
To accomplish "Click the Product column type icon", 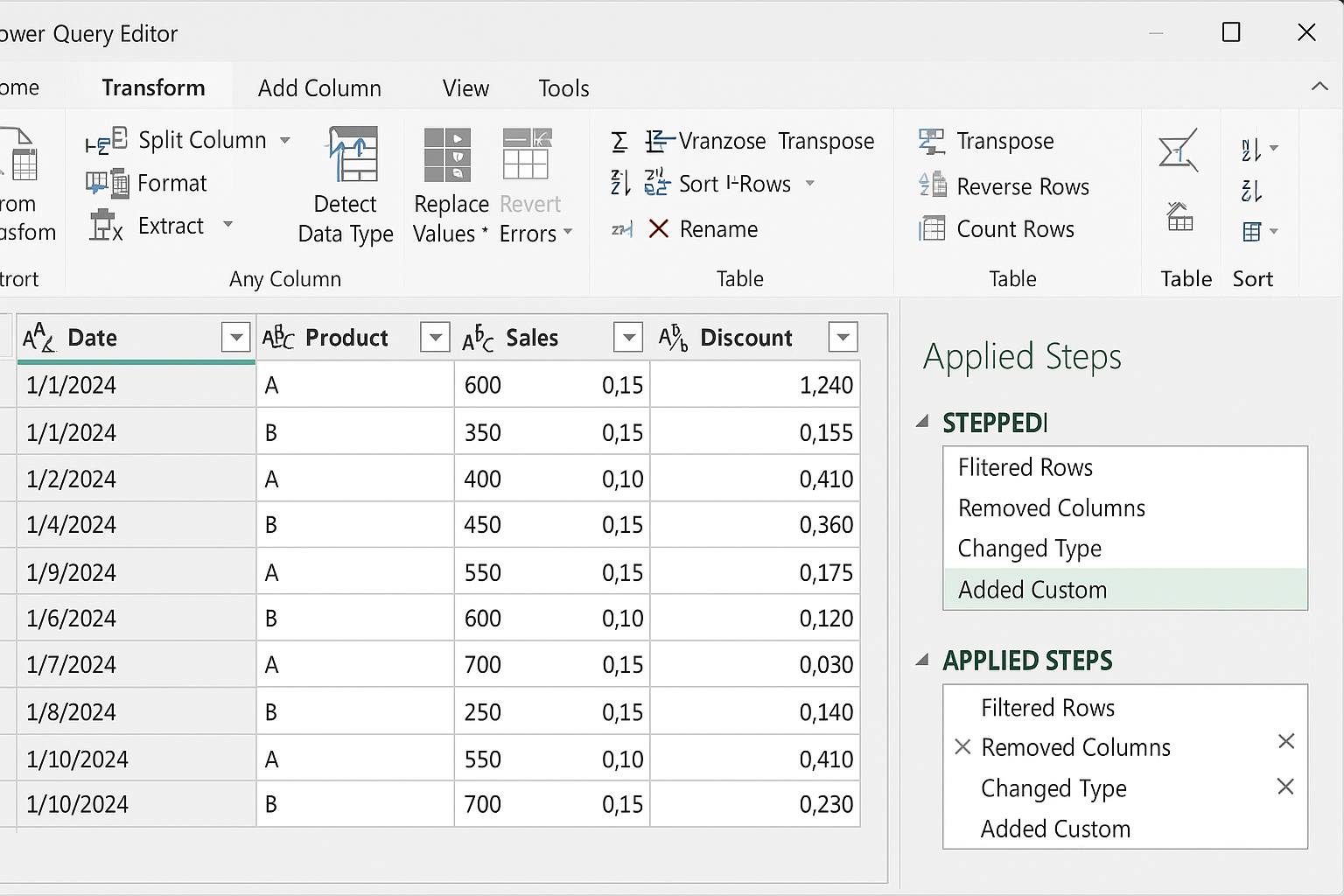I will pyautogui.click(x=278, y=338).
